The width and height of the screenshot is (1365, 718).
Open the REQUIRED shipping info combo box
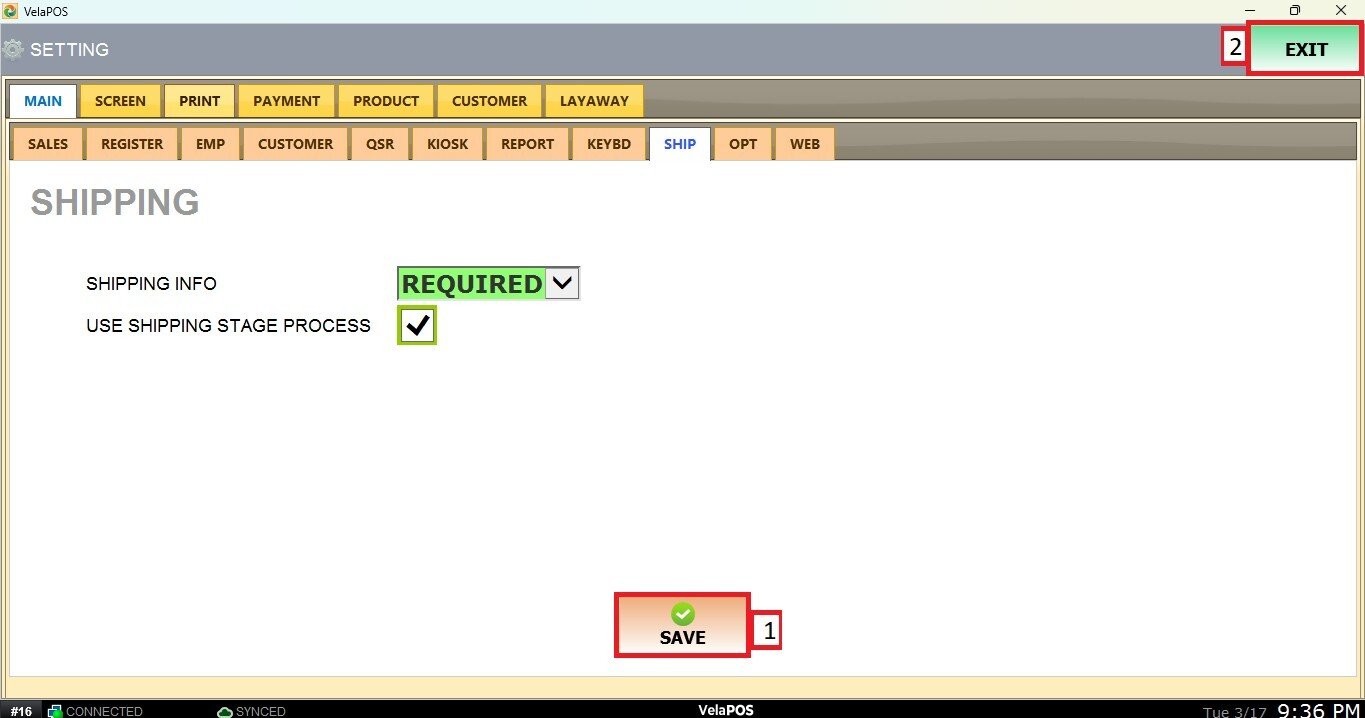(x=472, y=284)
